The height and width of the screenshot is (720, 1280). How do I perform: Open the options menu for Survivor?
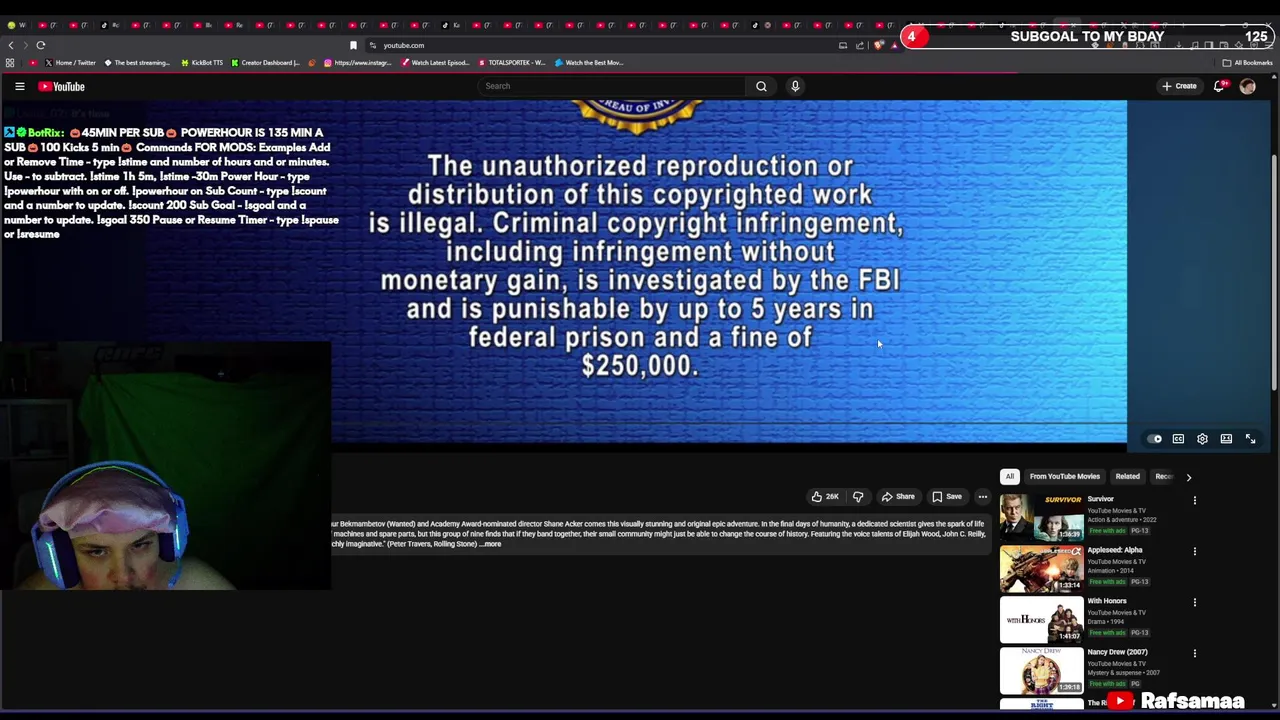tap(1194, 500)
